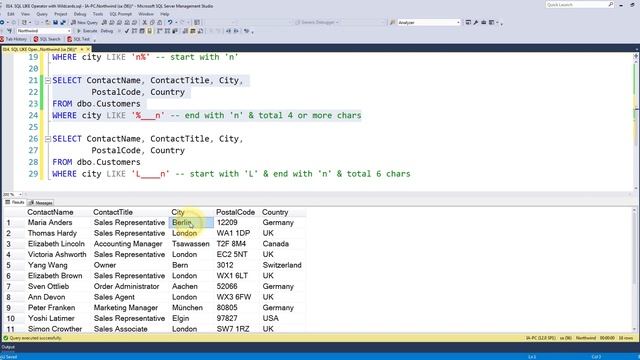Toggle IntelliSense Enabled button
This screenshot has height=360, width=640.
tap(149, 31)
